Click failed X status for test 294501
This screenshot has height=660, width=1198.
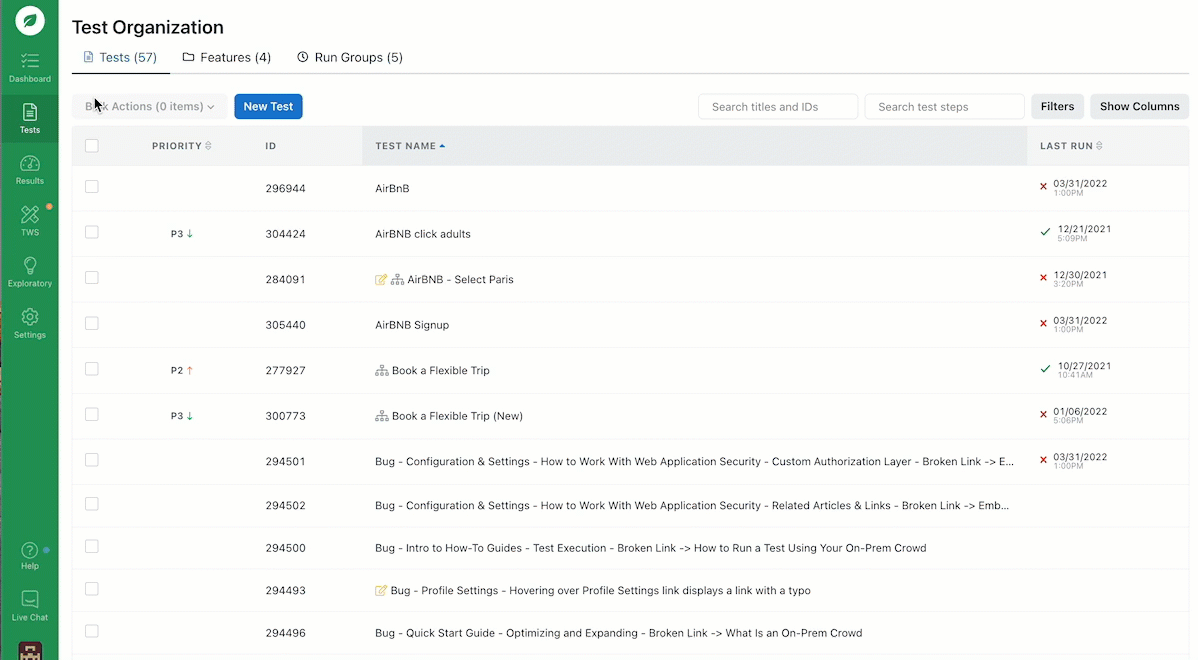click(1044, 460)
